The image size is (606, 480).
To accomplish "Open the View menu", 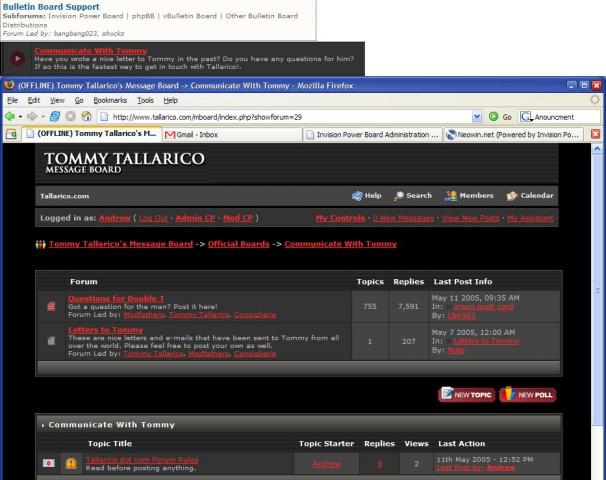I will tap(57, 100).
